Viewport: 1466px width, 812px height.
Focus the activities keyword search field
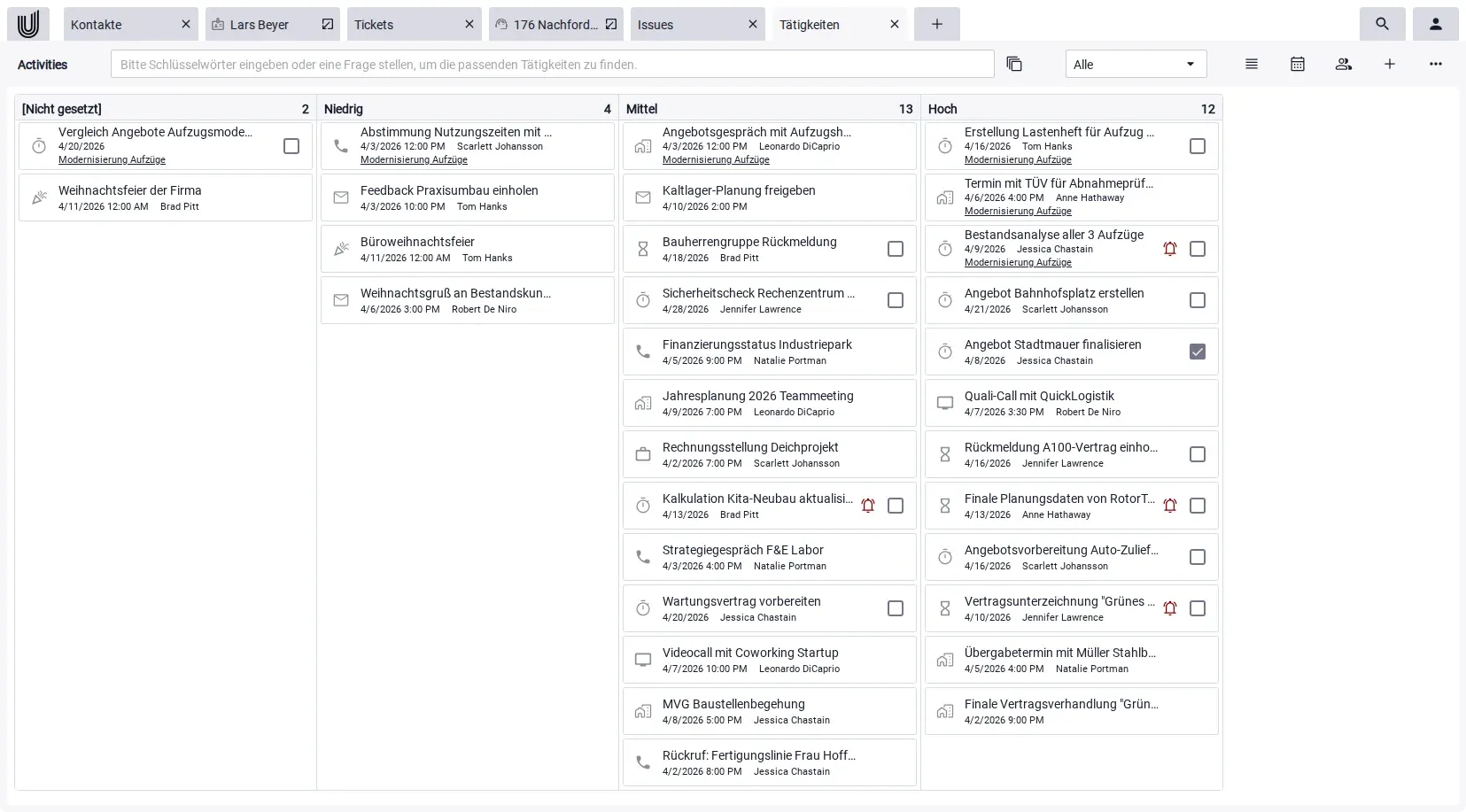[552, 64]
